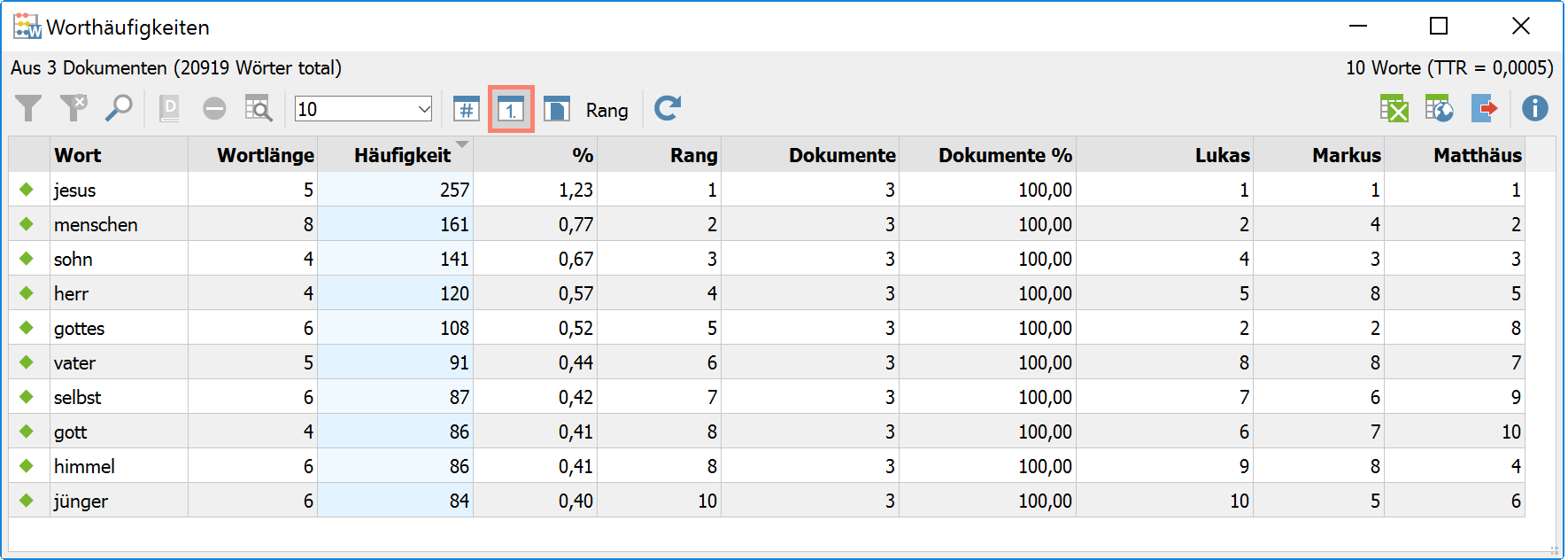The image size is (1568, 560).
Task: Click the export icon with red arrow
Action: [1484, 109]
